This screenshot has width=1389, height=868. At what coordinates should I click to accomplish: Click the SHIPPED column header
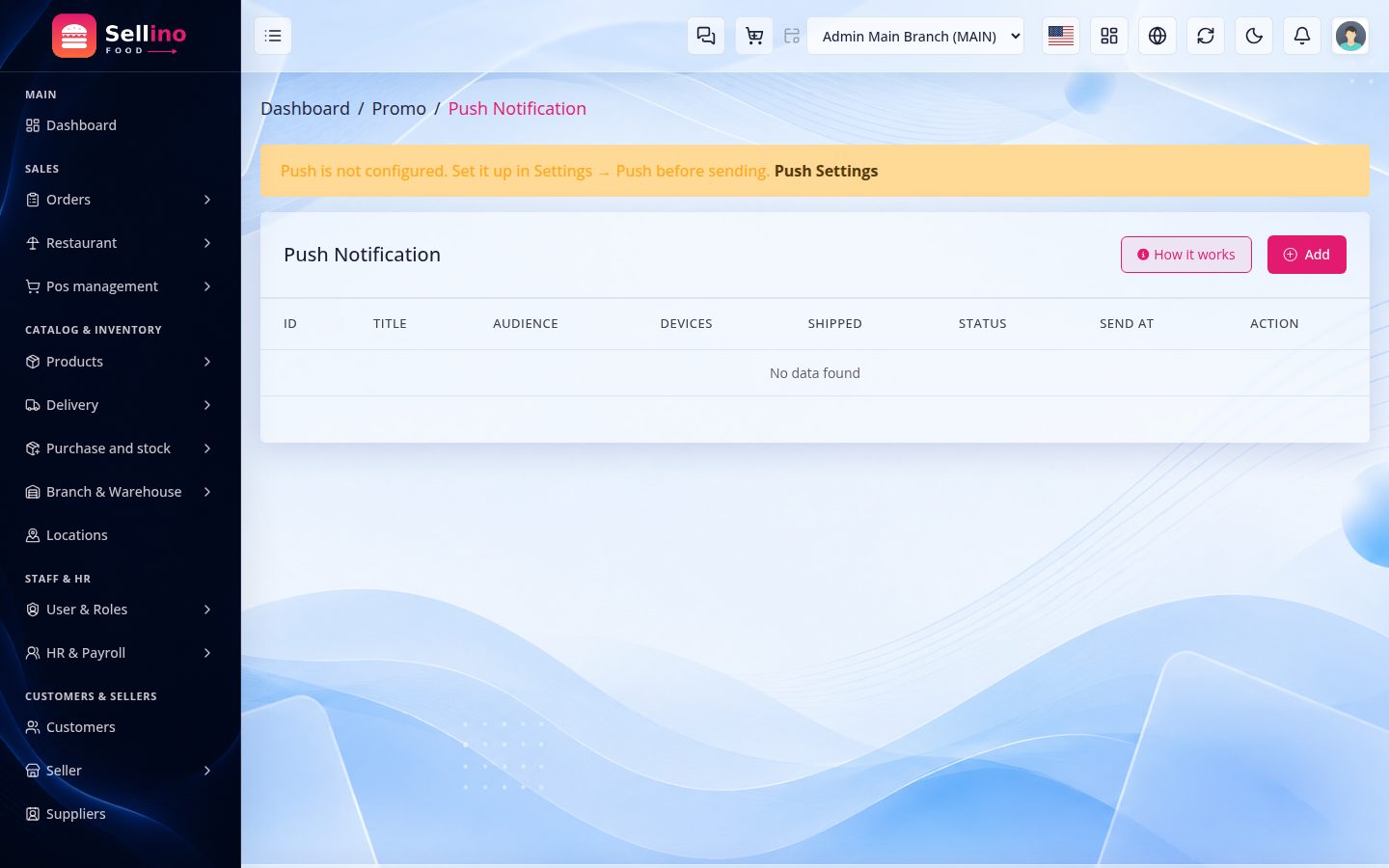click(x=835, y=324)
